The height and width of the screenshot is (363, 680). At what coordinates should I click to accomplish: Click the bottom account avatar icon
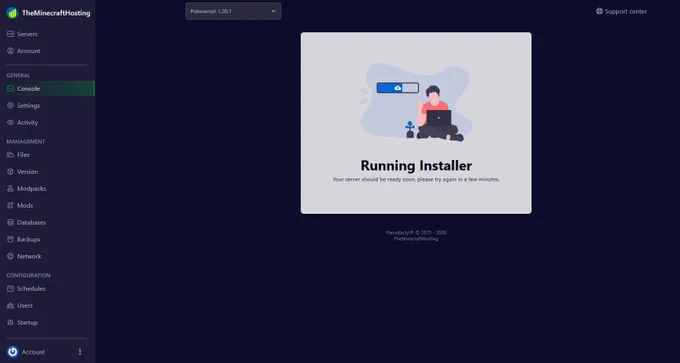tap(13, 352)
